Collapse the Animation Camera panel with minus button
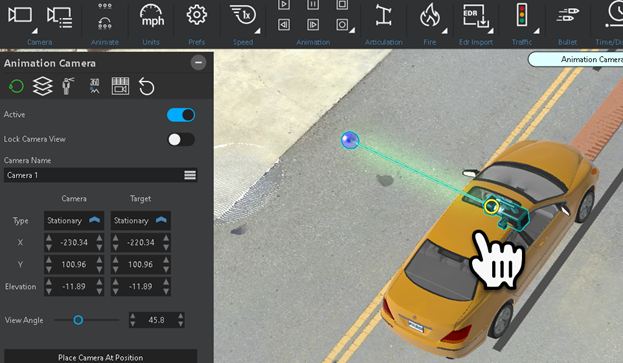 pyautogui.click(x=198, y=63)
